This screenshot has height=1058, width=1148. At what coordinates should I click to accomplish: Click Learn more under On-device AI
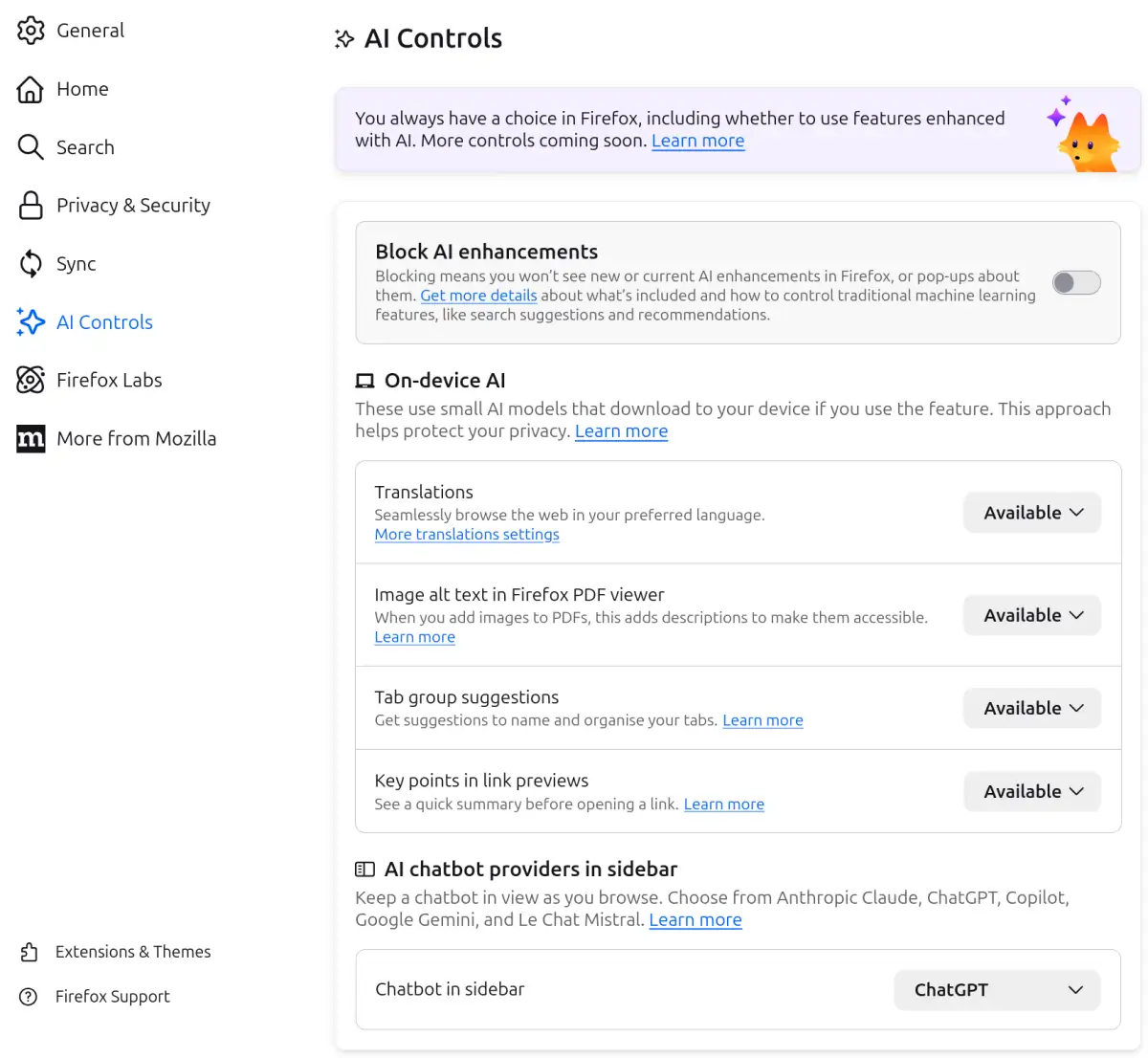click(x=621, y=430)
